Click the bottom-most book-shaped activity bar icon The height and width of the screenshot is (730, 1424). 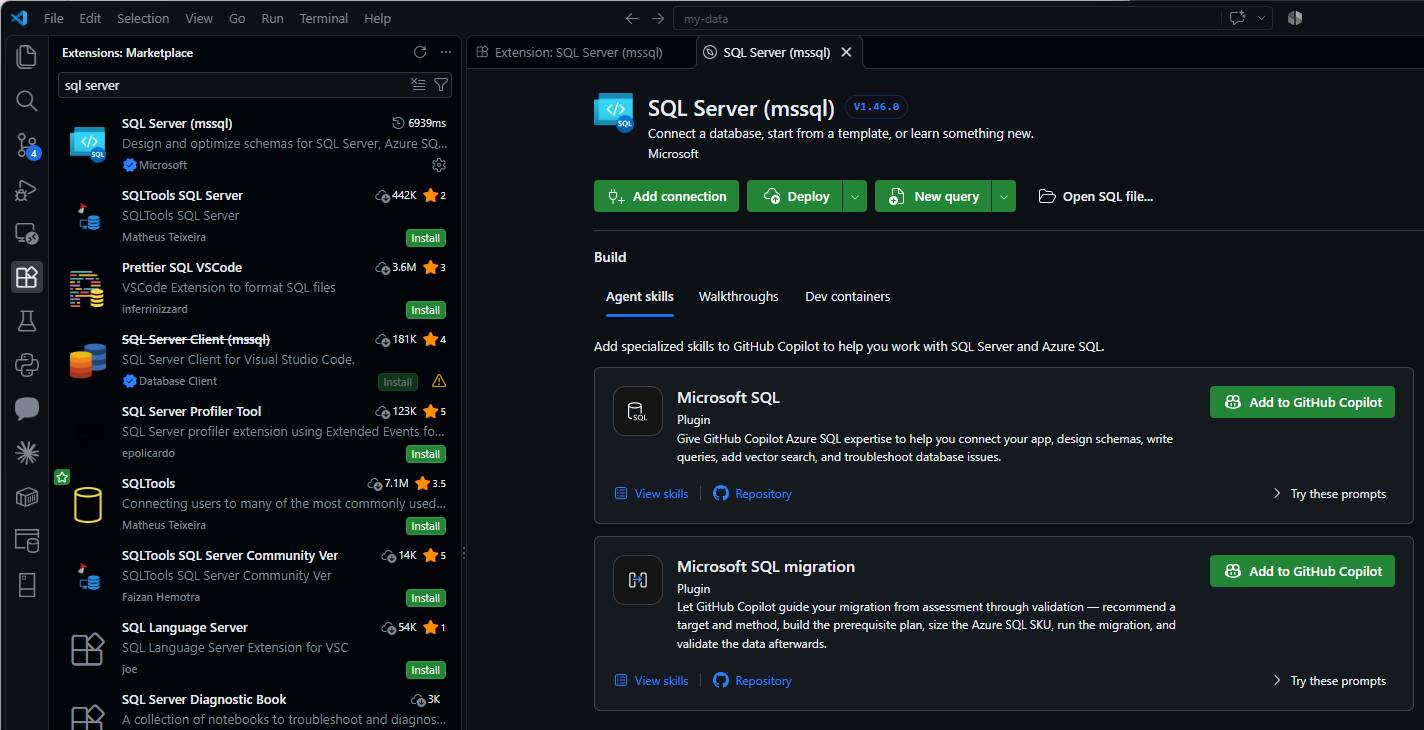pos(27,585)
